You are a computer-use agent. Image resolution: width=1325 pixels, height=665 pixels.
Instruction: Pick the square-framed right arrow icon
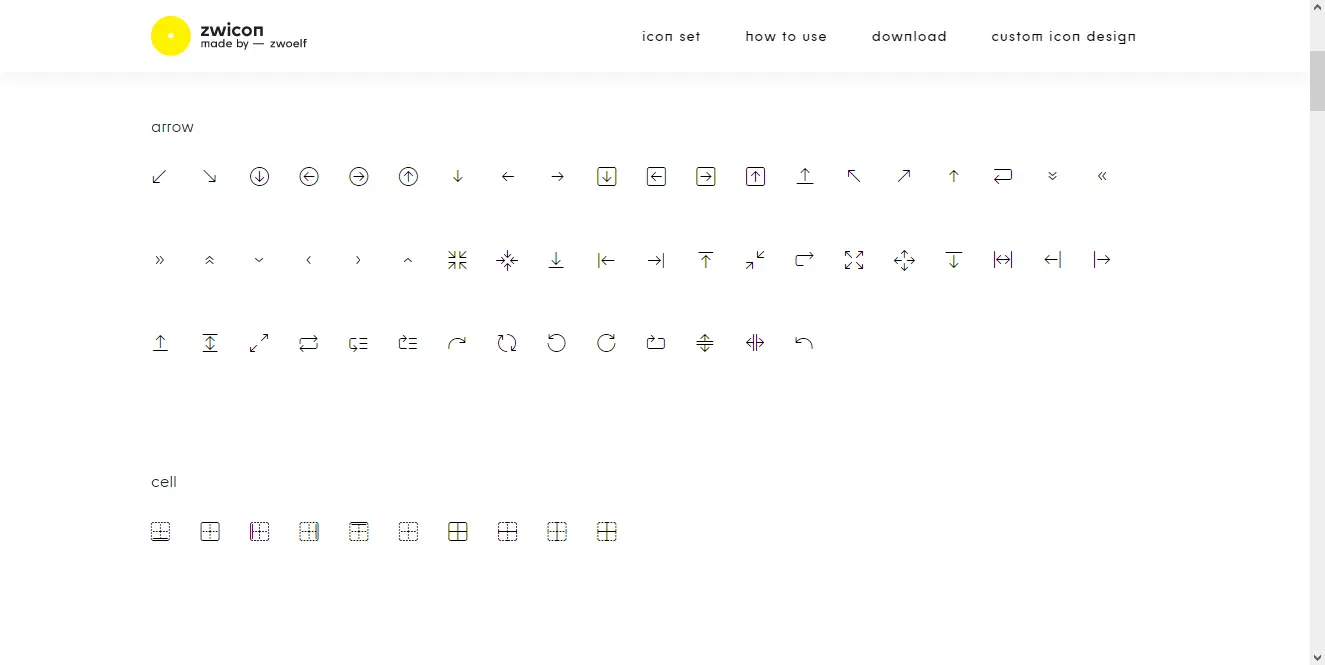pos(706,177)
